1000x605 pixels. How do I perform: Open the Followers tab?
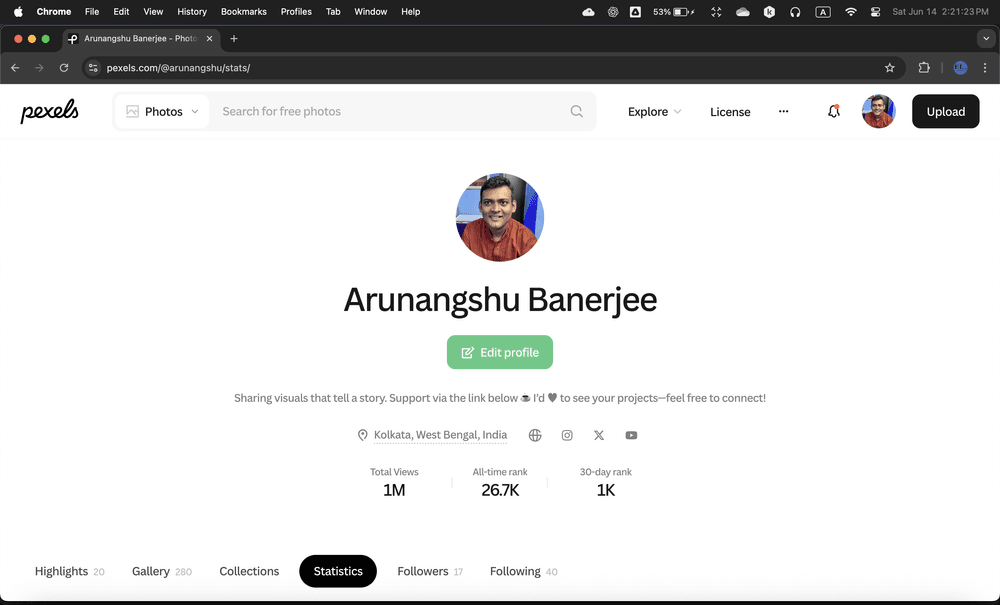(x=423, y=571)
